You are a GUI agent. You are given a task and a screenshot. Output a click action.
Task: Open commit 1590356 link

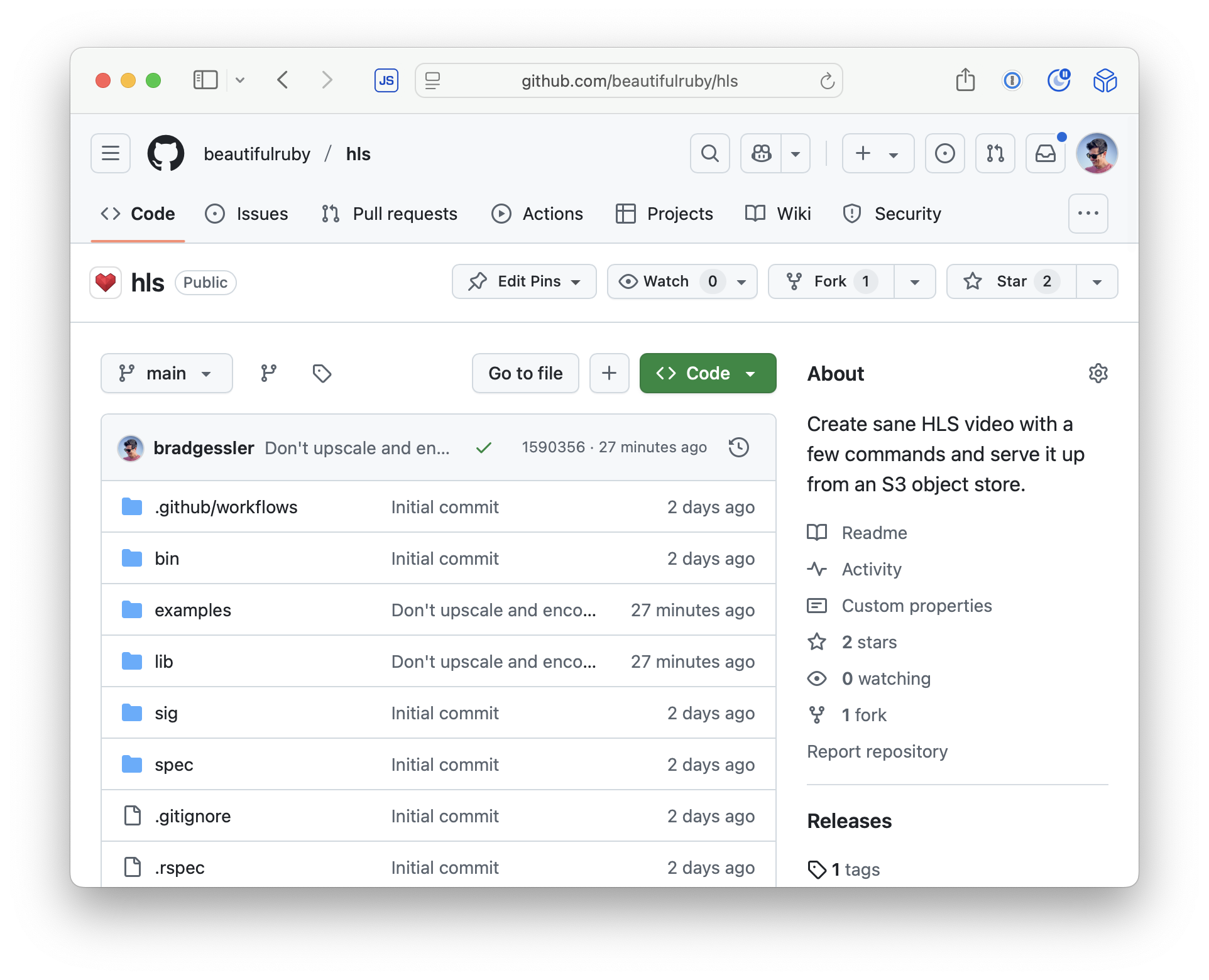pyautogui.click(x=553, y=447)
